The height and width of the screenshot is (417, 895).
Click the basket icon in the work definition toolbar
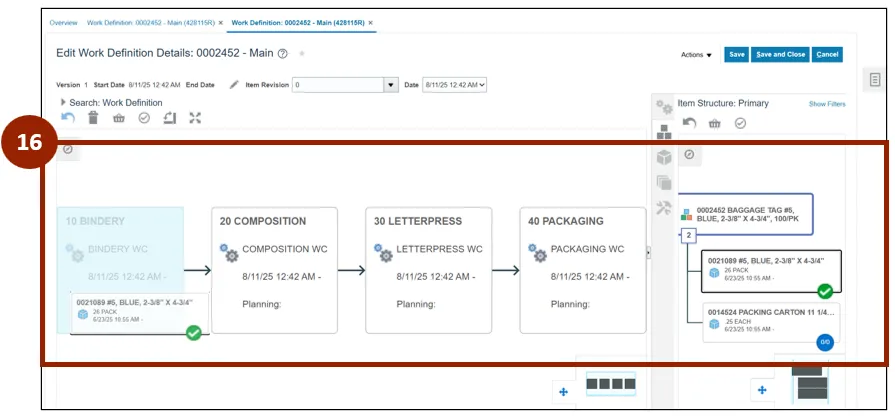pyautogui.click(x=119, y=118)
